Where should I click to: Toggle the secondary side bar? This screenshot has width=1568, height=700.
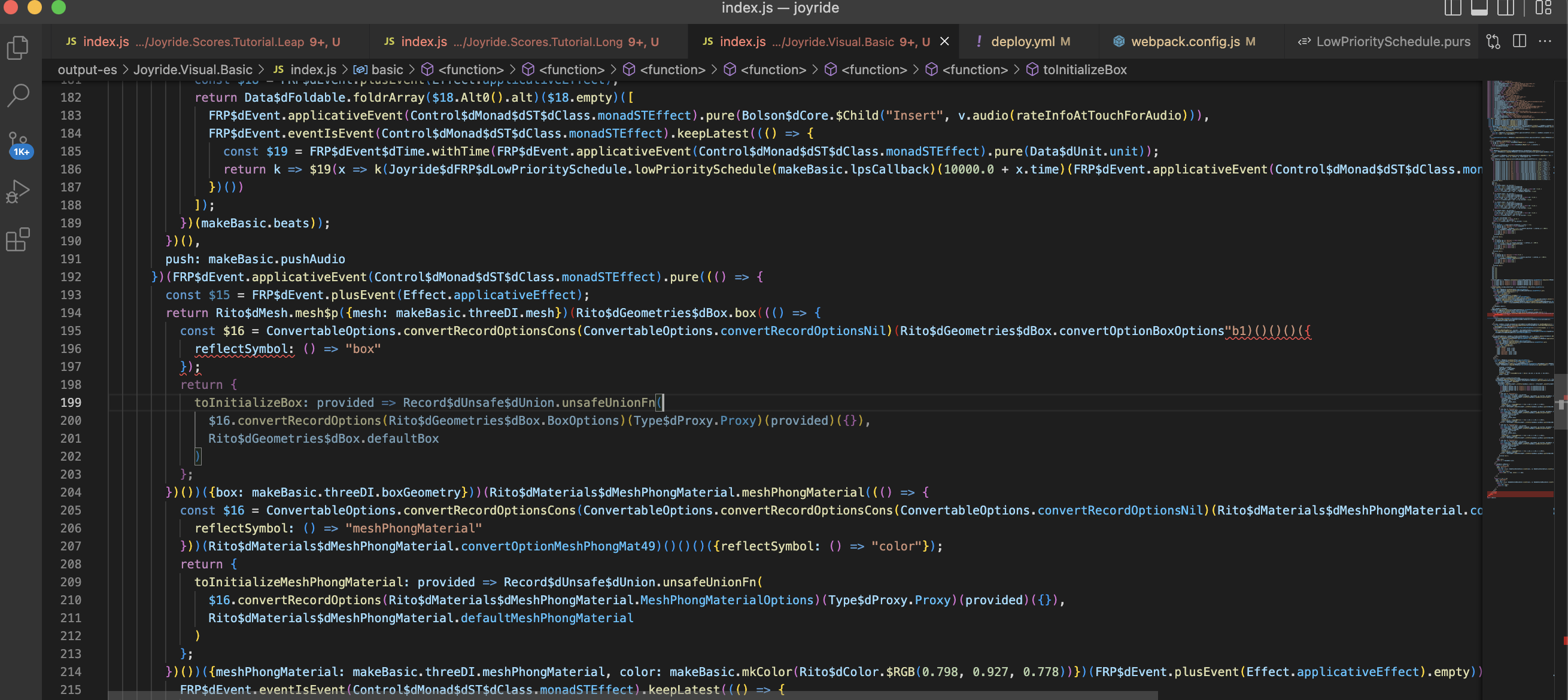click(x=1506, y=8)
